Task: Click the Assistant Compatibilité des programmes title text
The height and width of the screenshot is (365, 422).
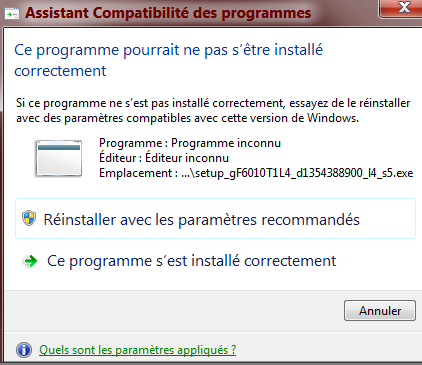Action: pyautogui.click(x=168, y=13)
